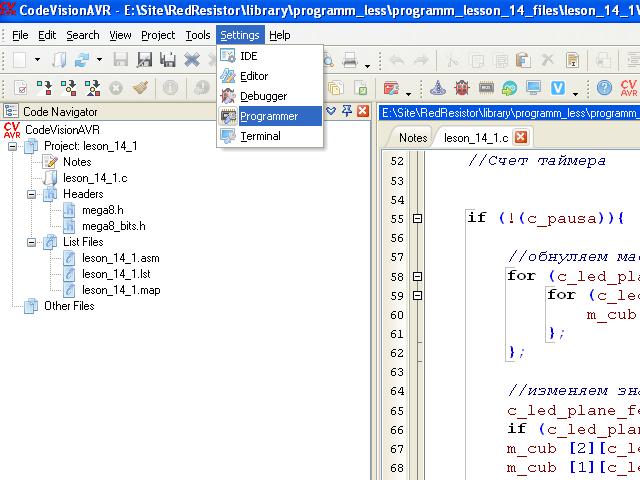640x480 pixels.
Task: Select Terminal in Settings menu
Action: coord(270,136)
